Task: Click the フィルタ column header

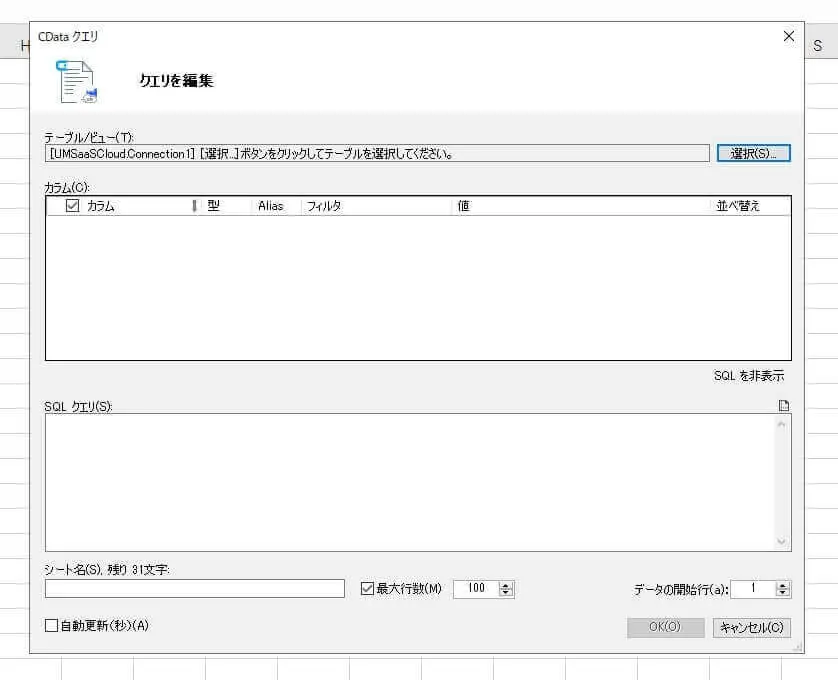Action: click(324, 206)
